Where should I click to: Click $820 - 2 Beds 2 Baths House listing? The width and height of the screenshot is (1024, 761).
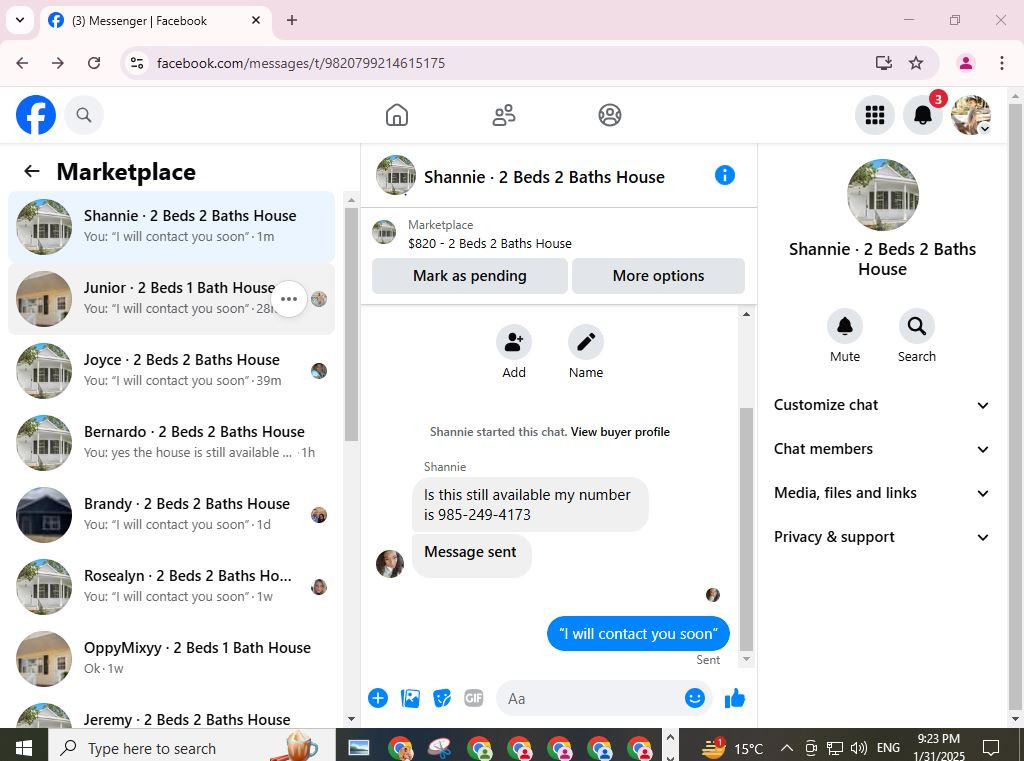point(490,243)
